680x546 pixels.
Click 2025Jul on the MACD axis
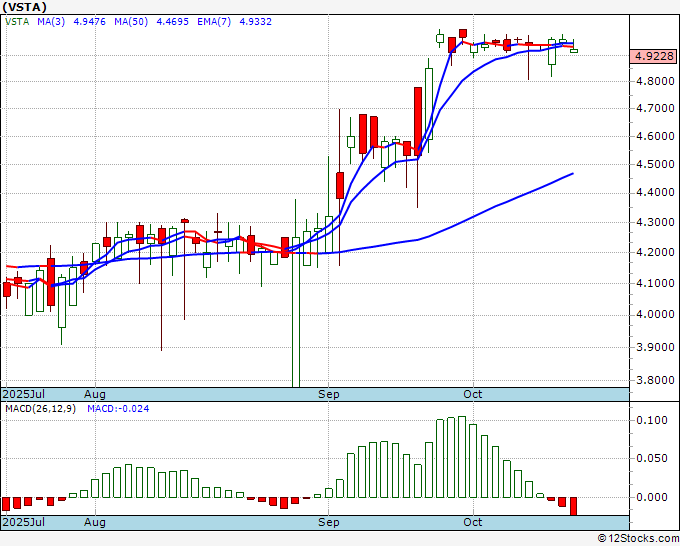[24, 522]
